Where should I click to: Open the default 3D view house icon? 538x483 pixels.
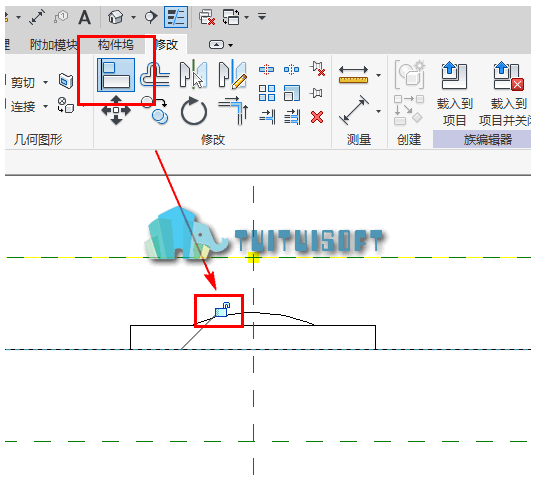115,17
